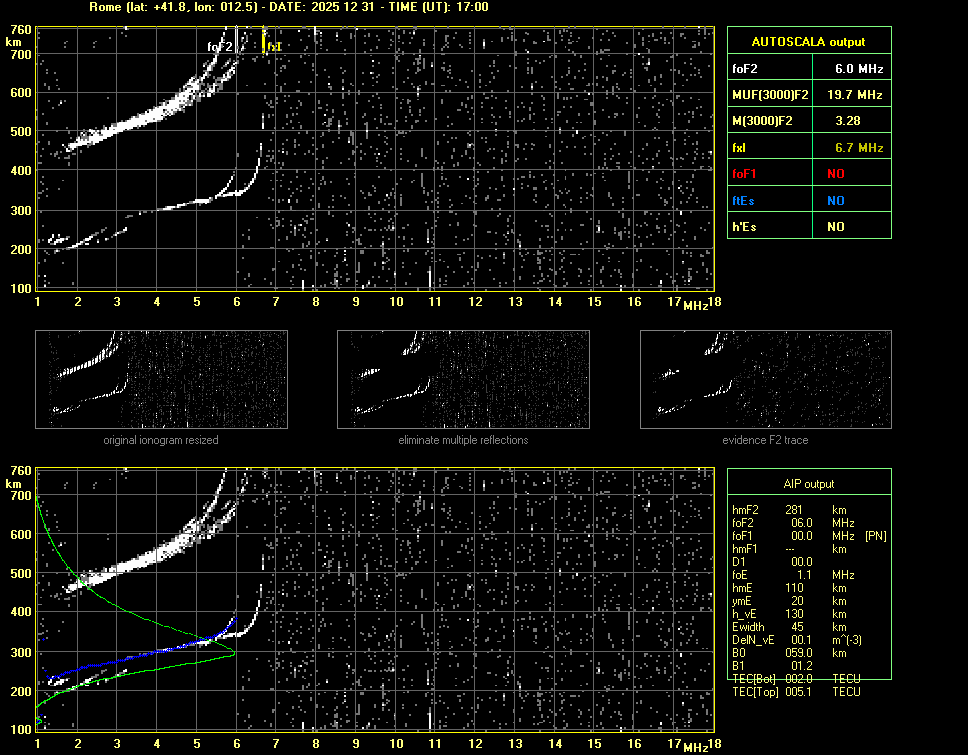The height and width of the screenshot is (755, 968).
Task: Open the "eliminate multiple reflections" thumbnail
Action: pos(463,379)
